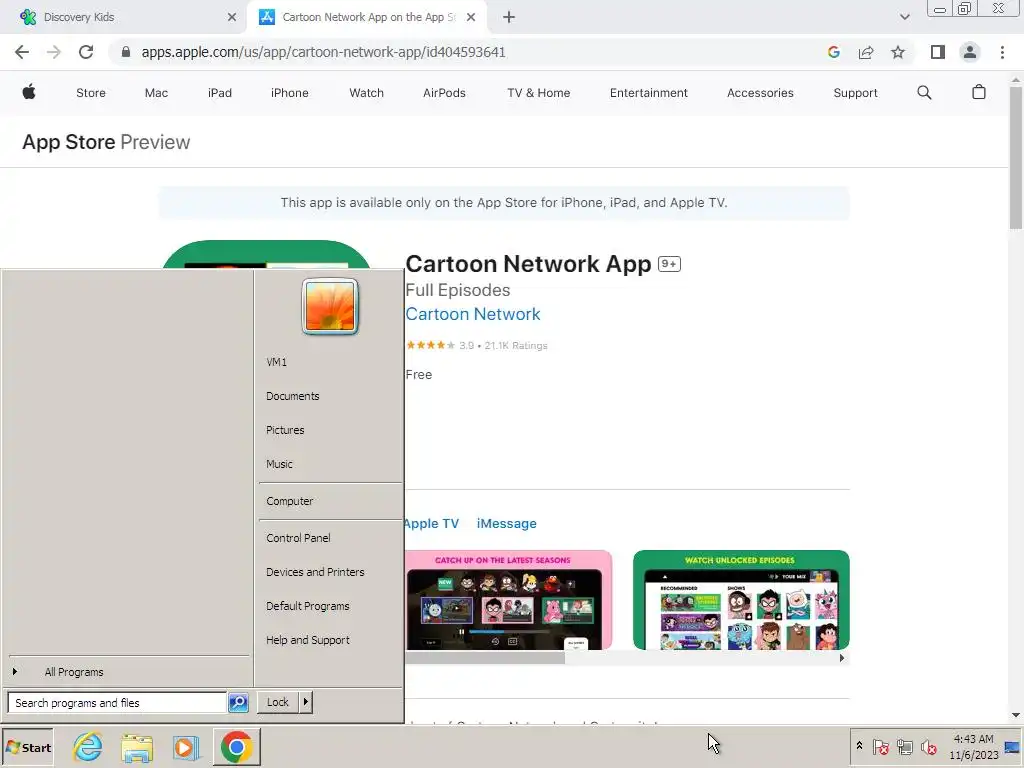Click the iMessage screenshots link

[507, 523]
